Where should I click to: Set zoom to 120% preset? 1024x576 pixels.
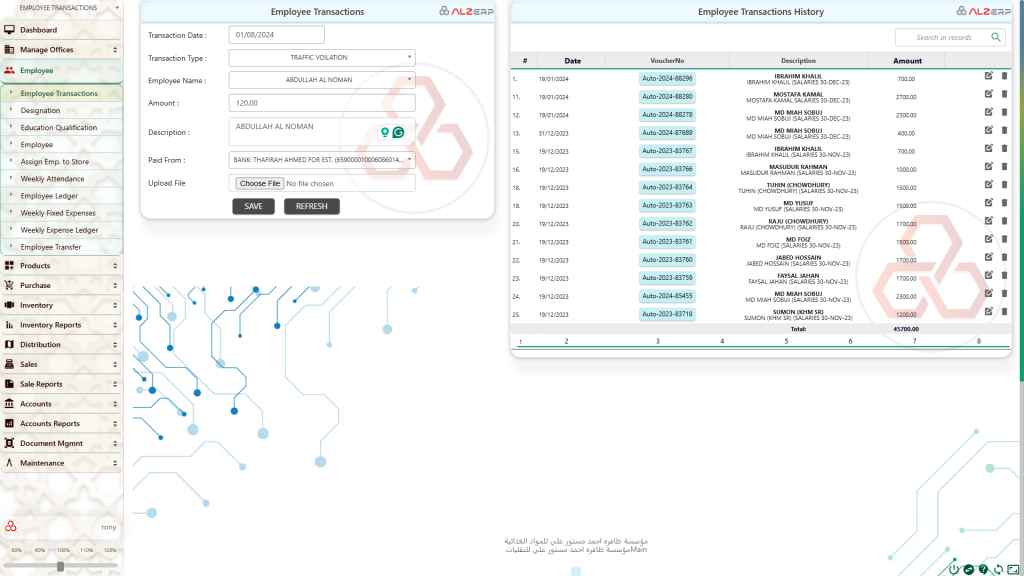point(110,551)
